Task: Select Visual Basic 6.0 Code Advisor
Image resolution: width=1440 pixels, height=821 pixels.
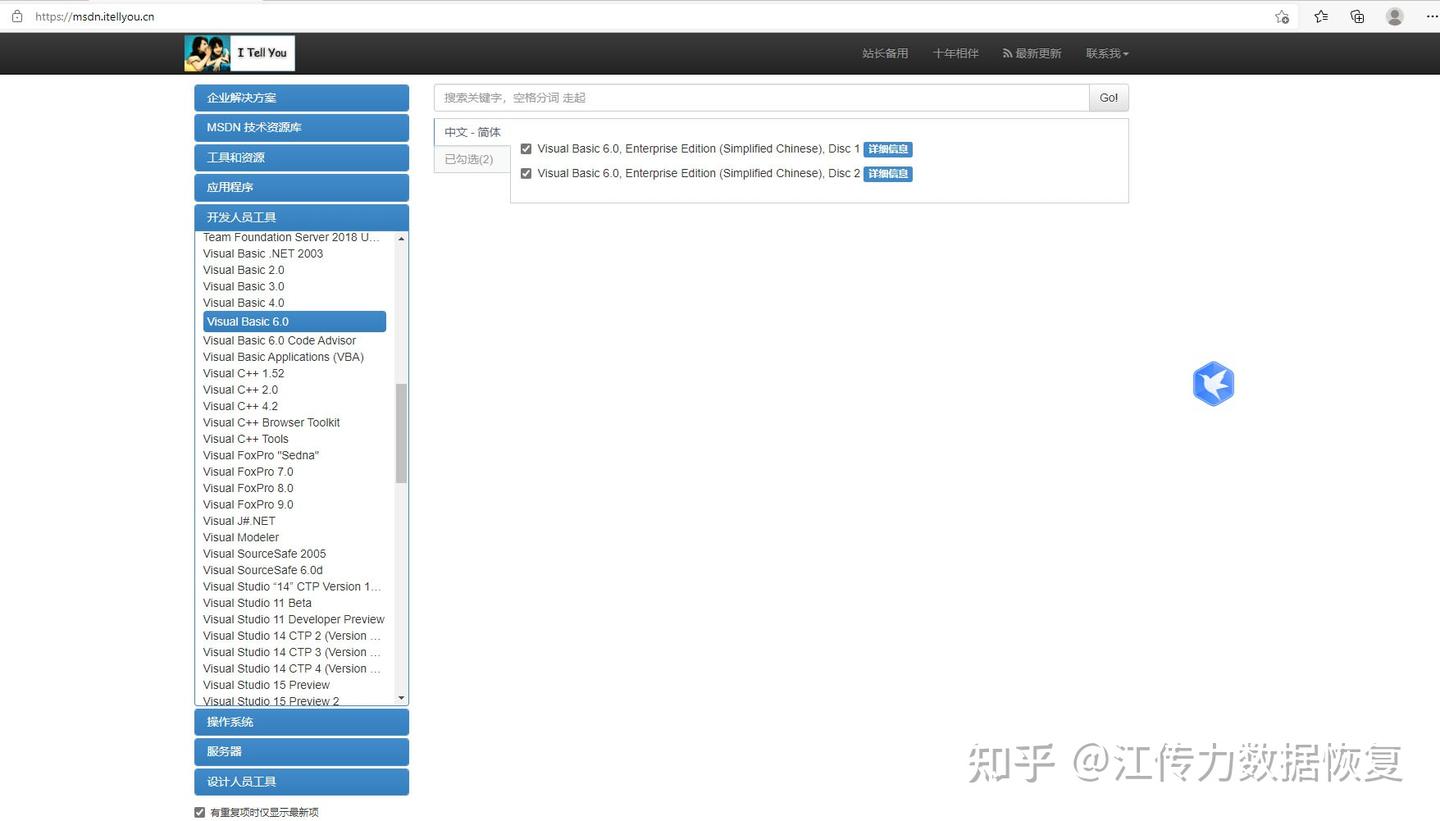Action: tap(279, 341)
